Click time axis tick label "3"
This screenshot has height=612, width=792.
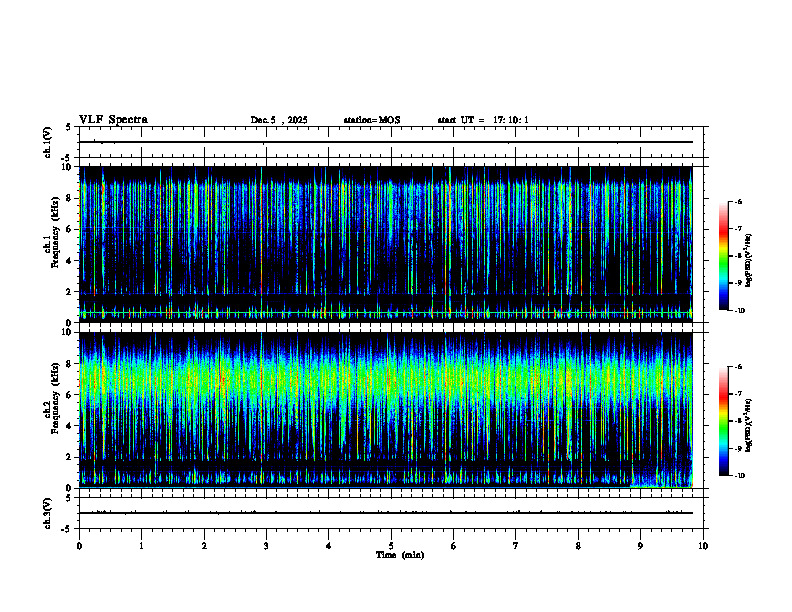[x=266, y=546]
